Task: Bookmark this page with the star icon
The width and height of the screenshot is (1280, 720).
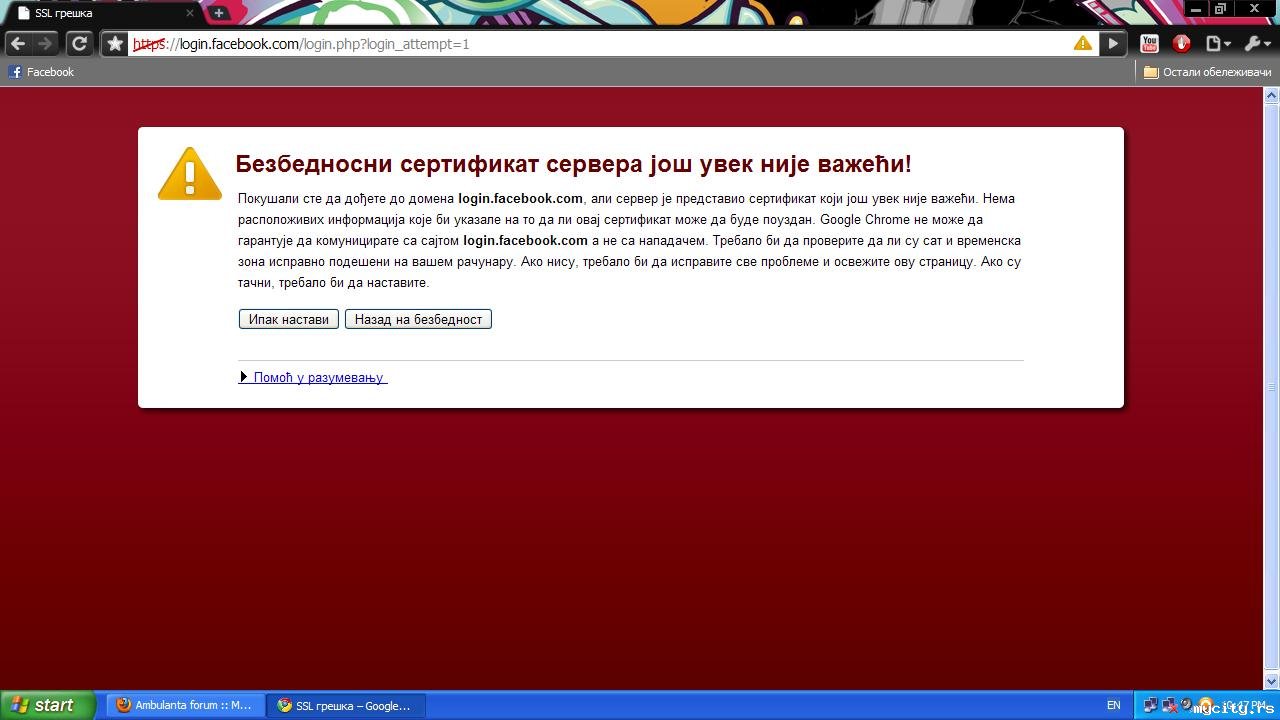Action: [115, 44]
